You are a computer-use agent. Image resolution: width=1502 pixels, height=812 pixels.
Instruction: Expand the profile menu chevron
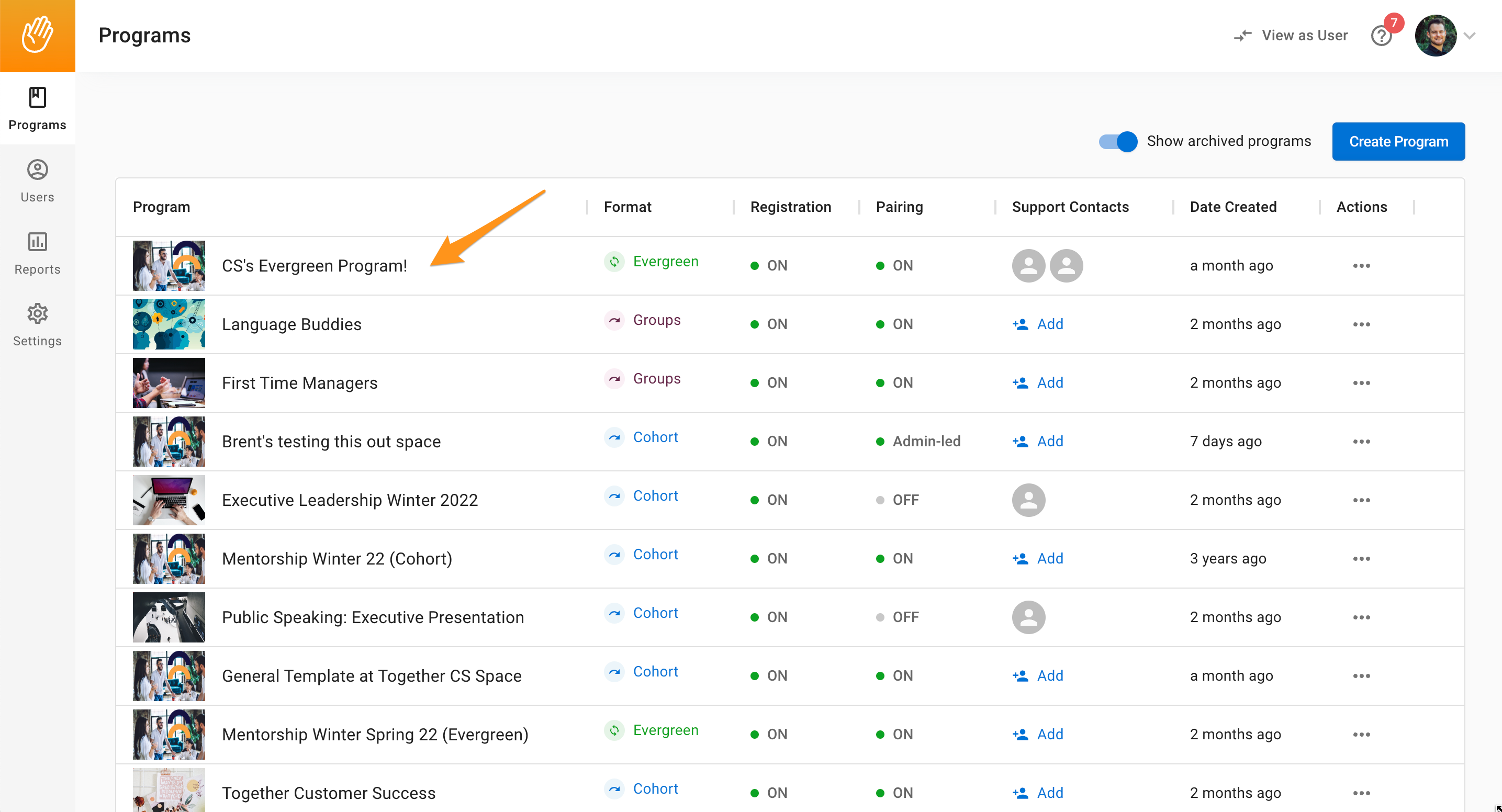tap(1470, 36)
